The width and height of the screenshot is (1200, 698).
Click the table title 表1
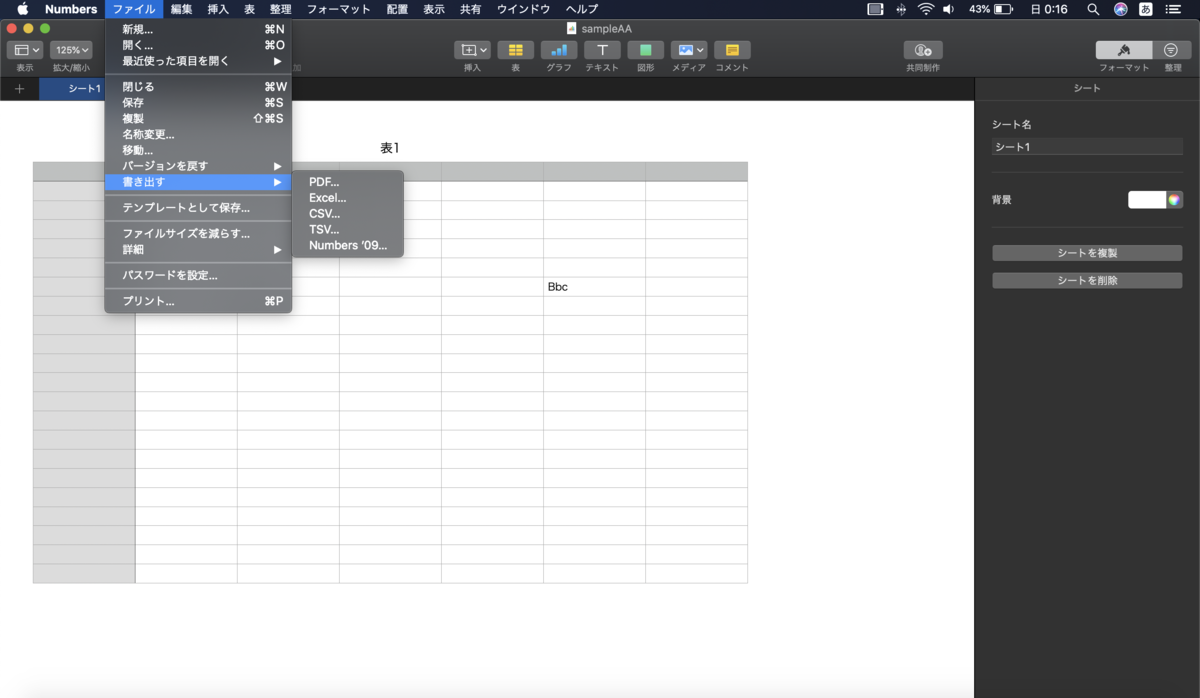point(390,148)
